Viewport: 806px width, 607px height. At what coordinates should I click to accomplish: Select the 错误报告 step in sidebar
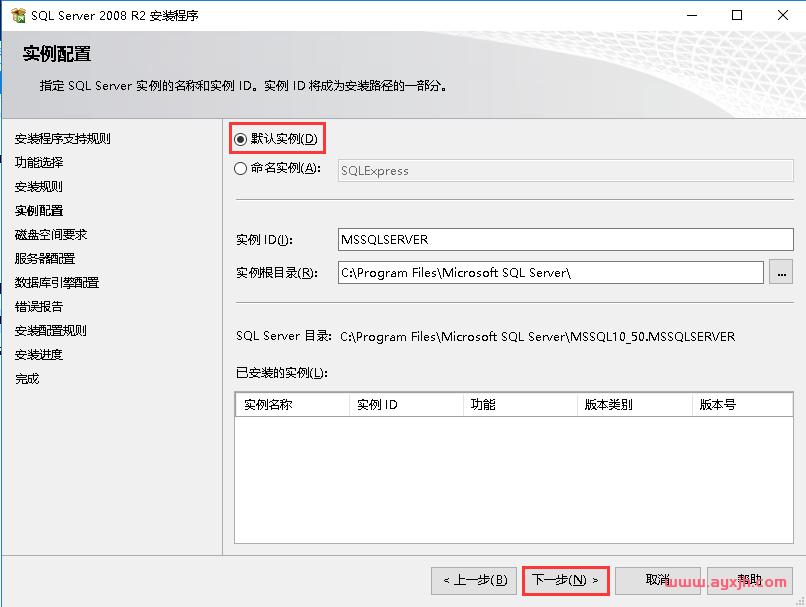[x=39, y=307]
